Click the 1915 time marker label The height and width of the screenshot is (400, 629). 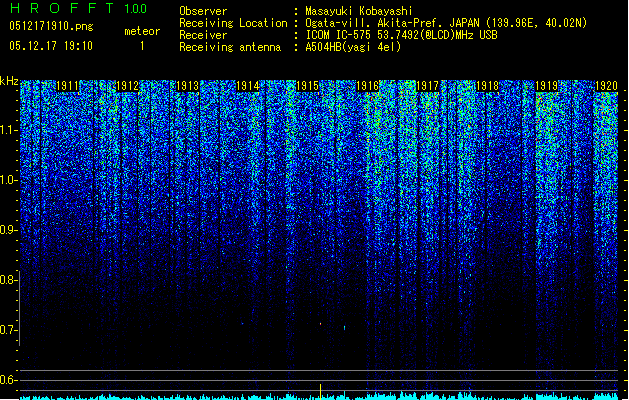click(307, 86)
